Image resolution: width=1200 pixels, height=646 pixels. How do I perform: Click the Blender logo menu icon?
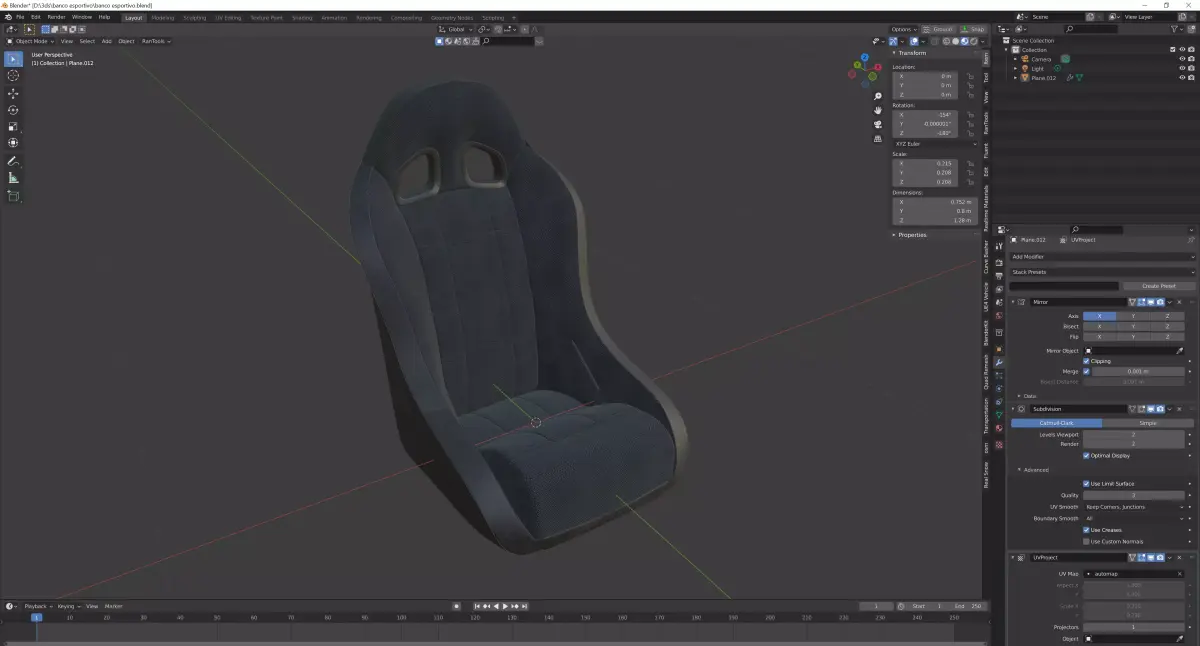[8, 17]
